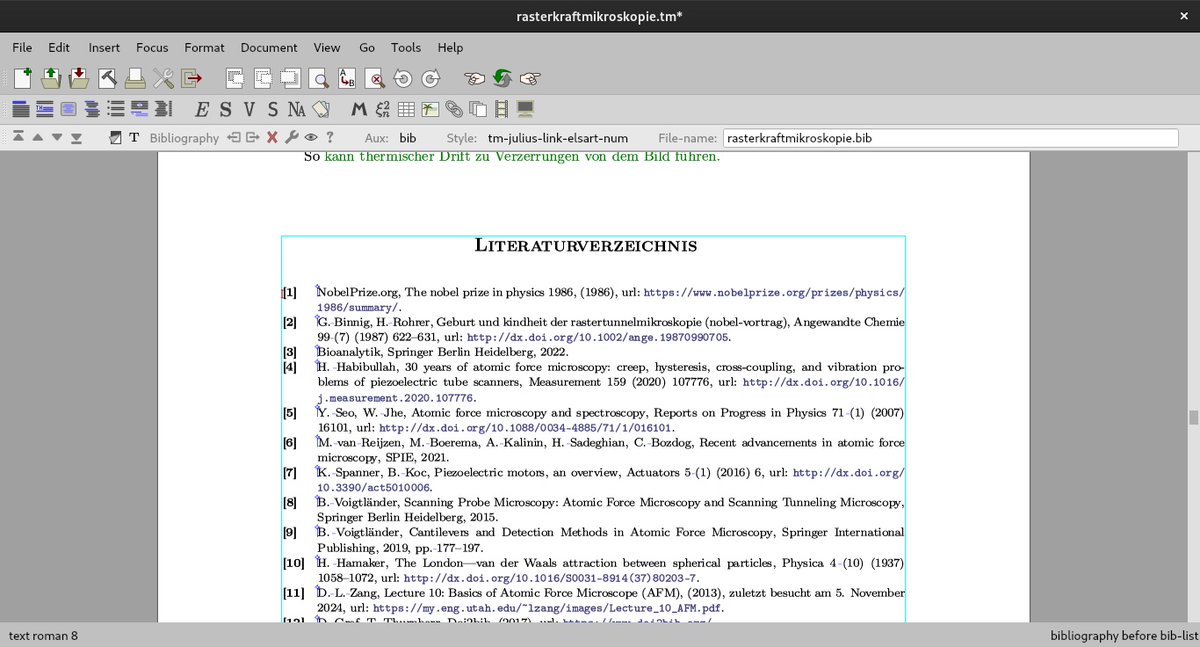Jump to last similar tag arrow
The image size is (1200, 647).
(x=77, y=138)
